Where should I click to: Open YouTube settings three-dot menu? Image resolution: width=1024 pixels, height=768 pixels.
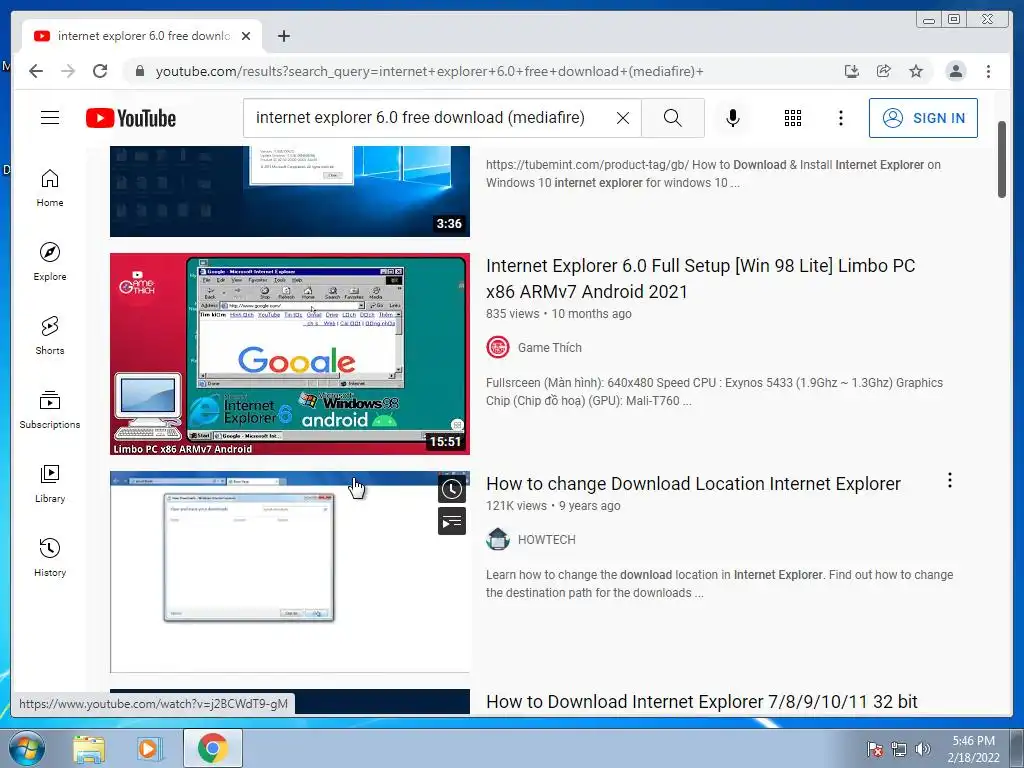coord(840,118)
